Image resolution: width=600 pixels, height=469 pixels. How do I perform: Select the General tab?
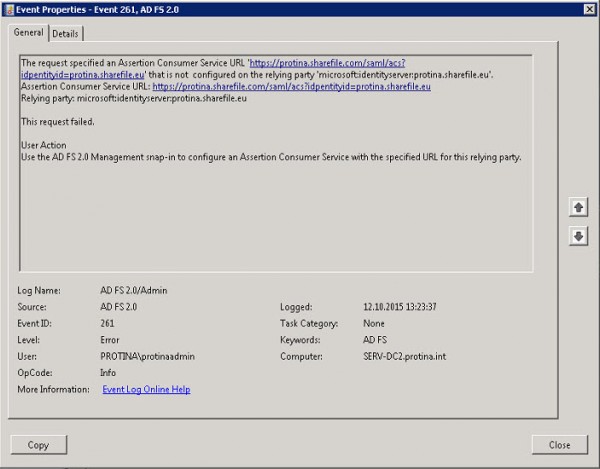click(x=28, y=33)
